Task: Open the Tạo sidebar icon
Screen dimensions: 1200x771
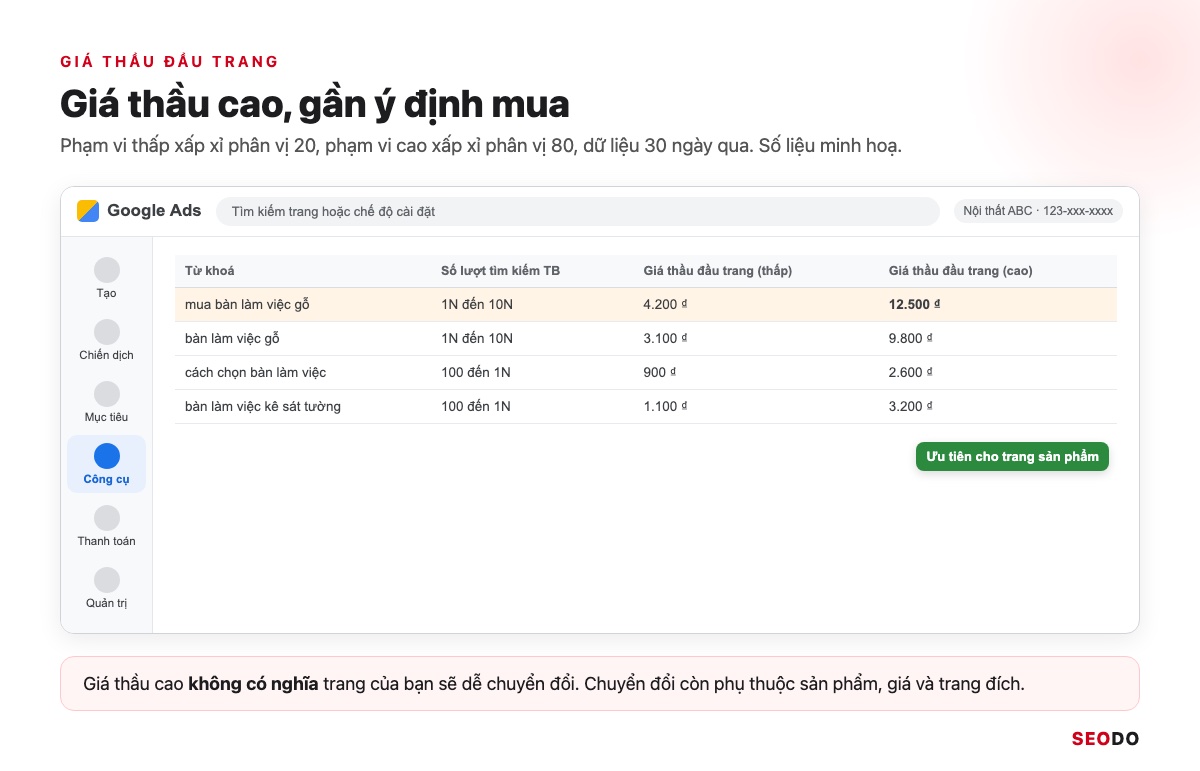Action: click(107, 270)
